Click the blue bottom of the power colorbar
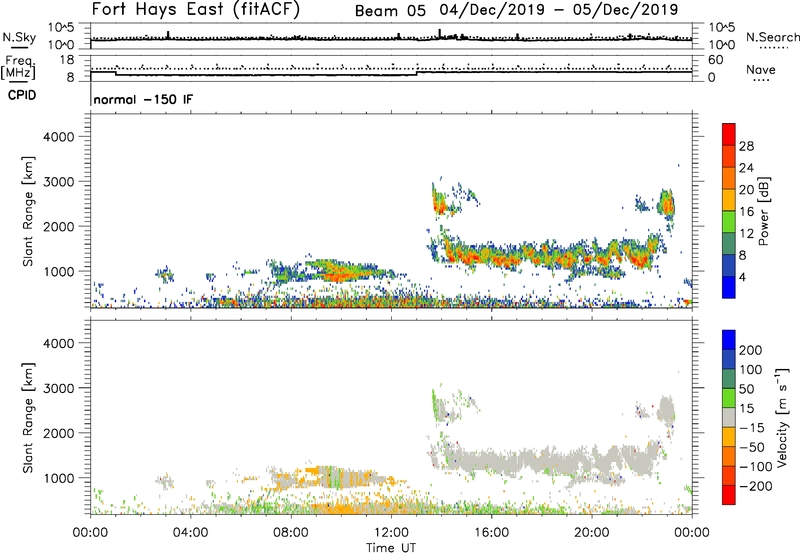The height and width of the screenshot is (554, 800). (x=729, y=287)
